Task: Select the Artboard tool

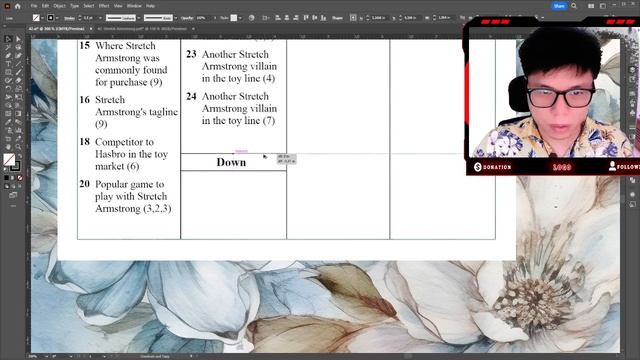Action: 8,139
